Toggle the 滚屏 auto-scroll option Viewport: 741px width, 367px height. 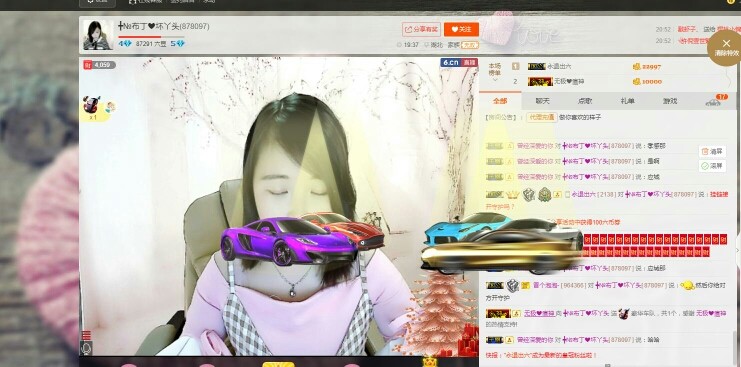(x=713, y=166)
